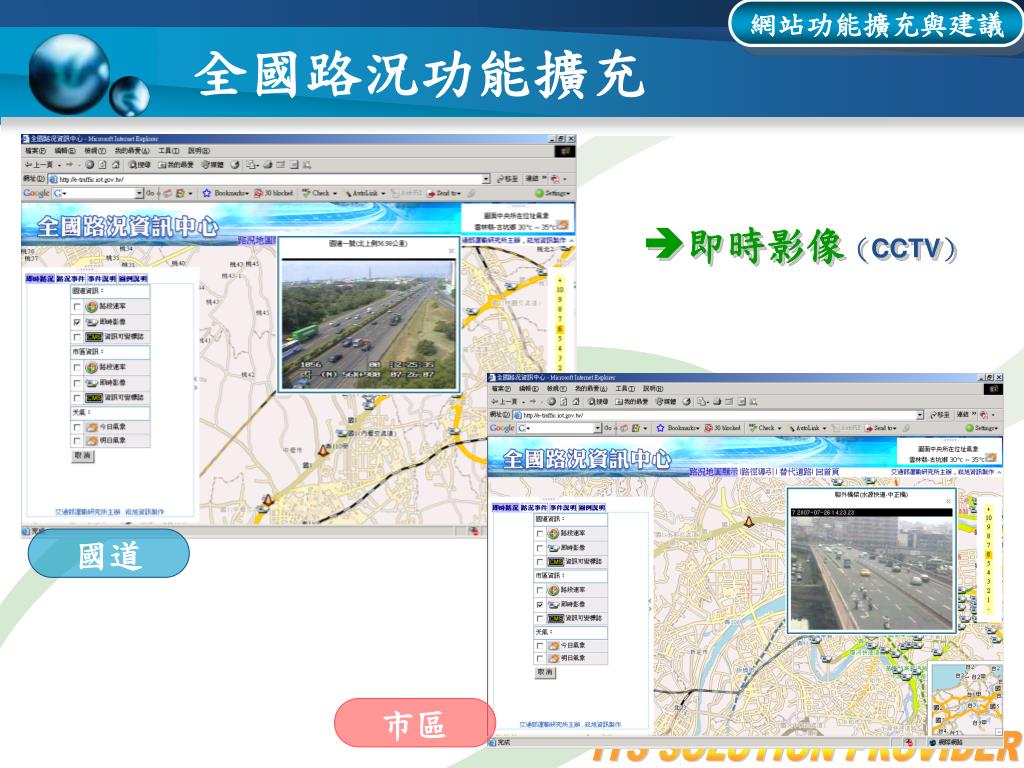Open the 檔案 (File) menu in the 國道 window
This screenshot has height=768, width=1024.
coord(35,151)
